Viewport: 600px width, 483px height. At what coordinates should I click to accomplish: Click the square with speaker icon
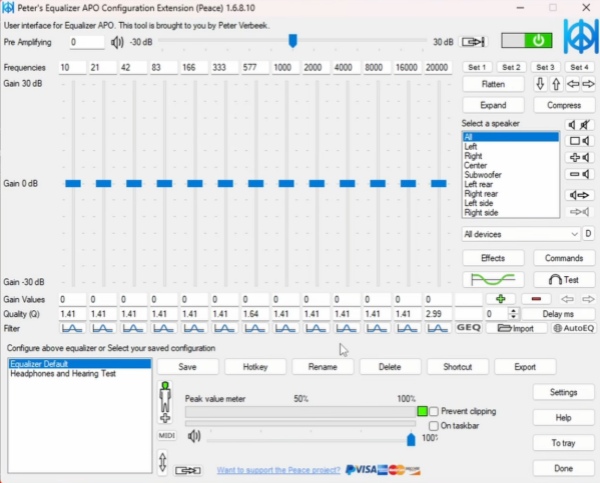(x=580, y=141)
